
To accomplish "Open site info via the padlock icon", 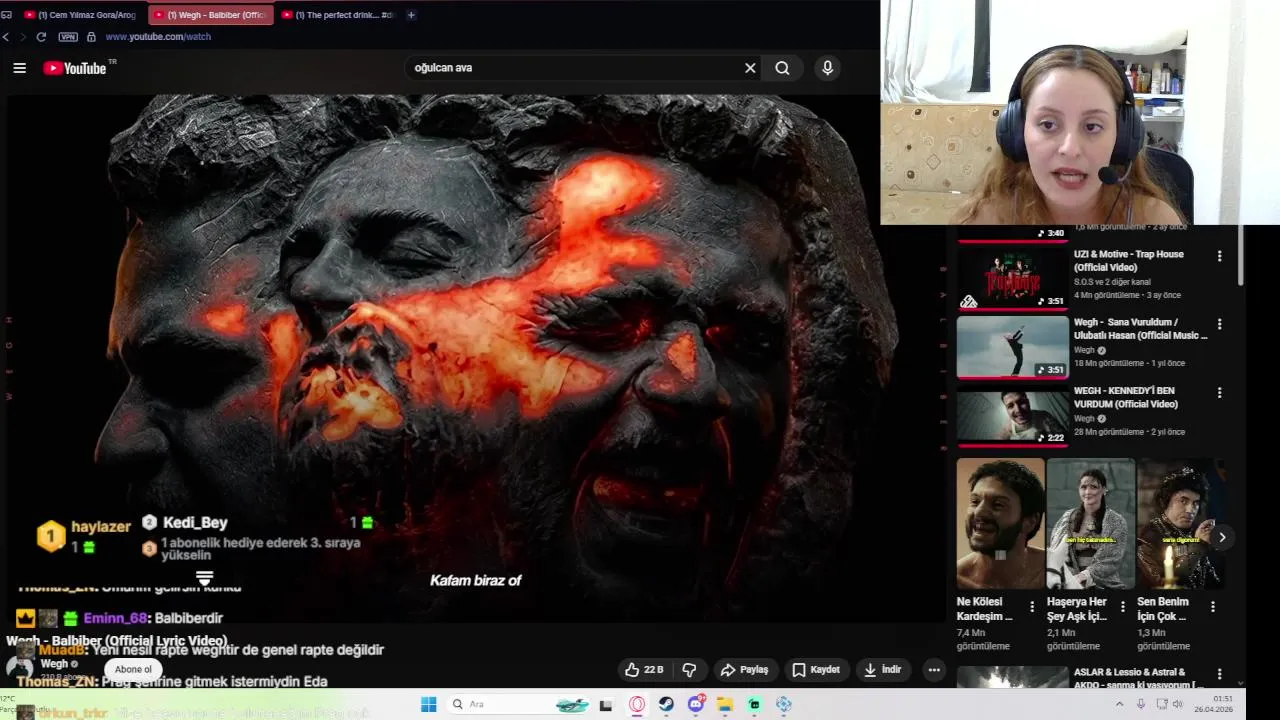I will 91,37.
